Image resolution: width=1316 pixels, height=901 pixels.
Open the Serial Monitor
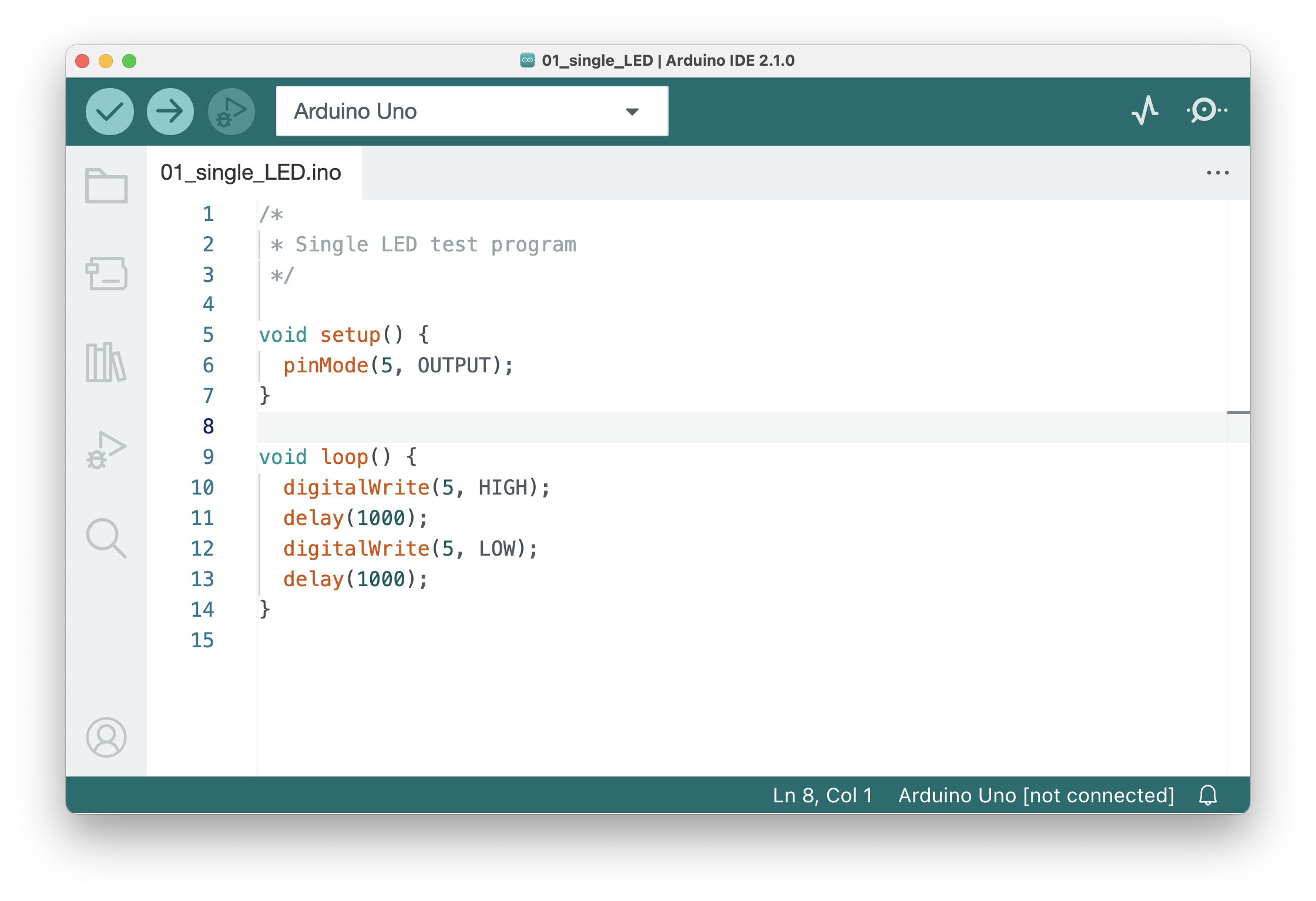point(1207,110)
